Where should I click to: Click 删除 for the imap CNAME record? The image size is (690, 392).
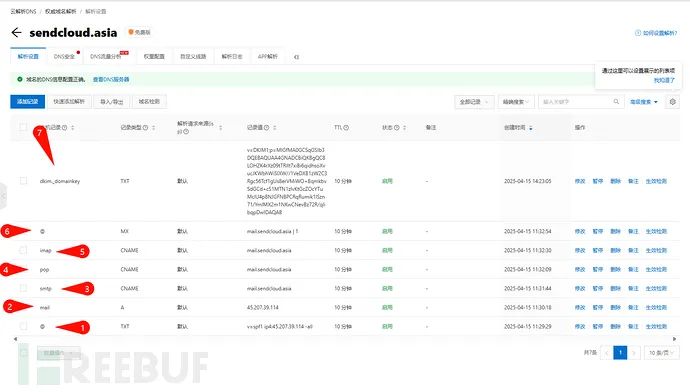(615, 250)
